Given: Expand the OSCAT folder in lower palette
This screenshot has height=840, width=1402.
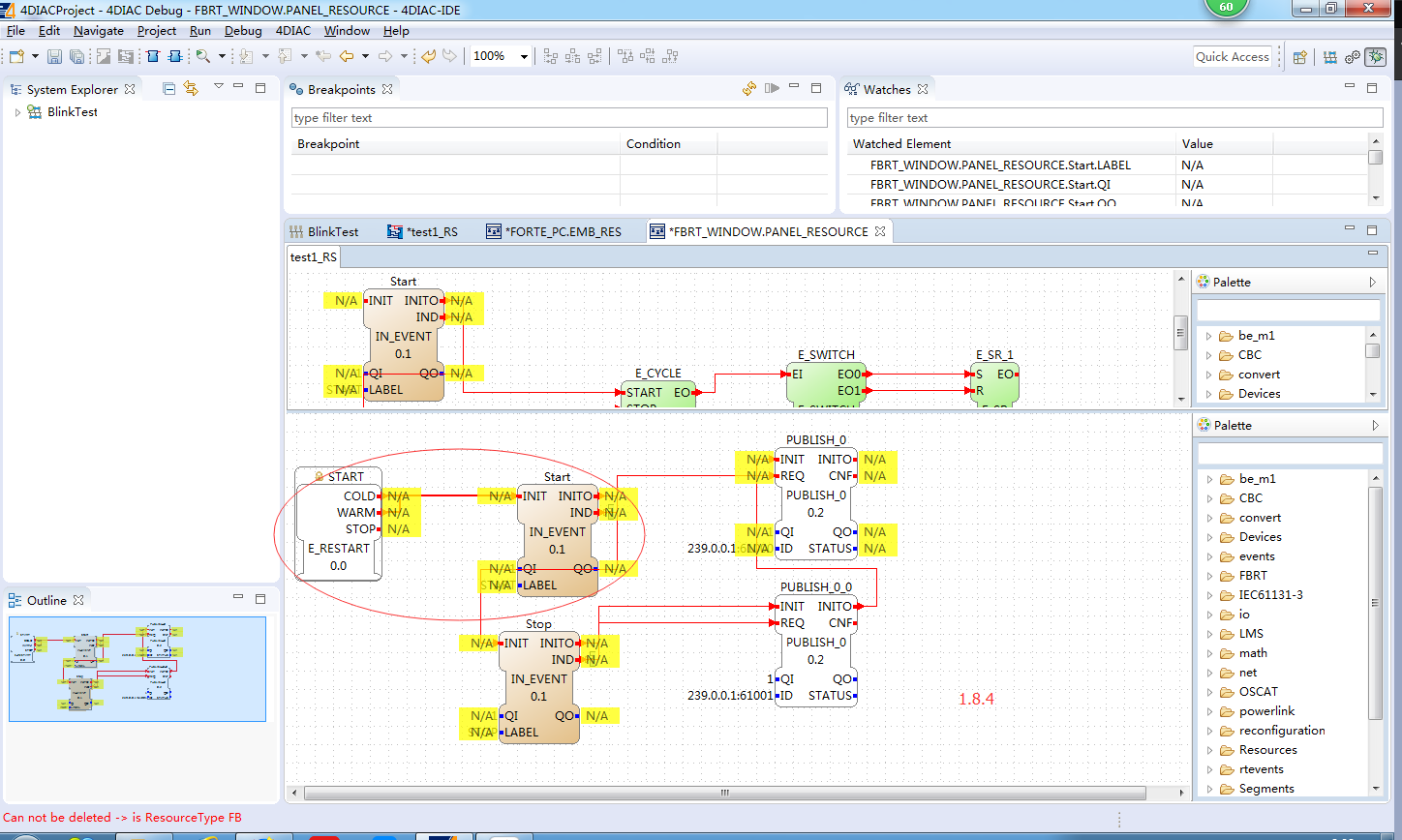Looking at the screenshot, I should click(1209, 692).
